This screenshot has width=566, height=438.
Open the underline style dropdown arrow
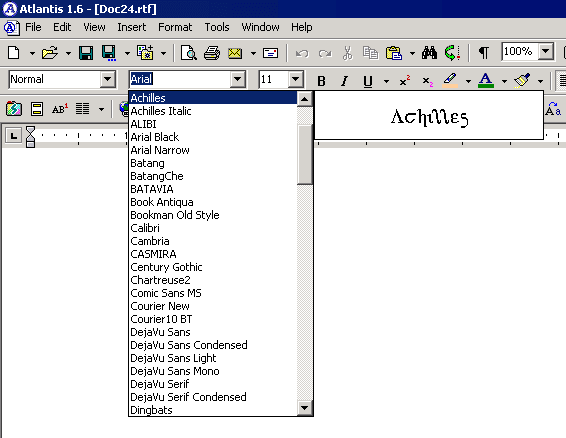coord(386,81)
